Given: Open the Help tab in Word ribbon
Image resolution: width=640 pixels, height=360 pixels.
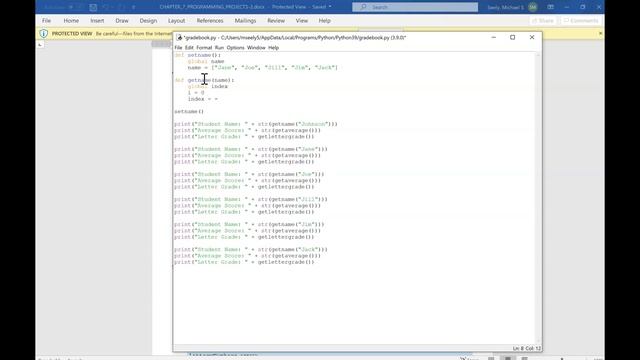Looking at the screenshot, I should click(x=324, y=20).
